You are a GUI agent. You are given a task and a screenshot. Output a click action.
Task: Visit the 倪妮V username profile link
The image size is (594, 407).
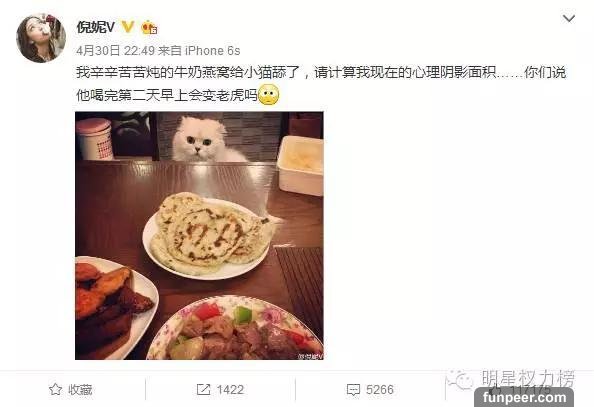click(x=95, y=27)
